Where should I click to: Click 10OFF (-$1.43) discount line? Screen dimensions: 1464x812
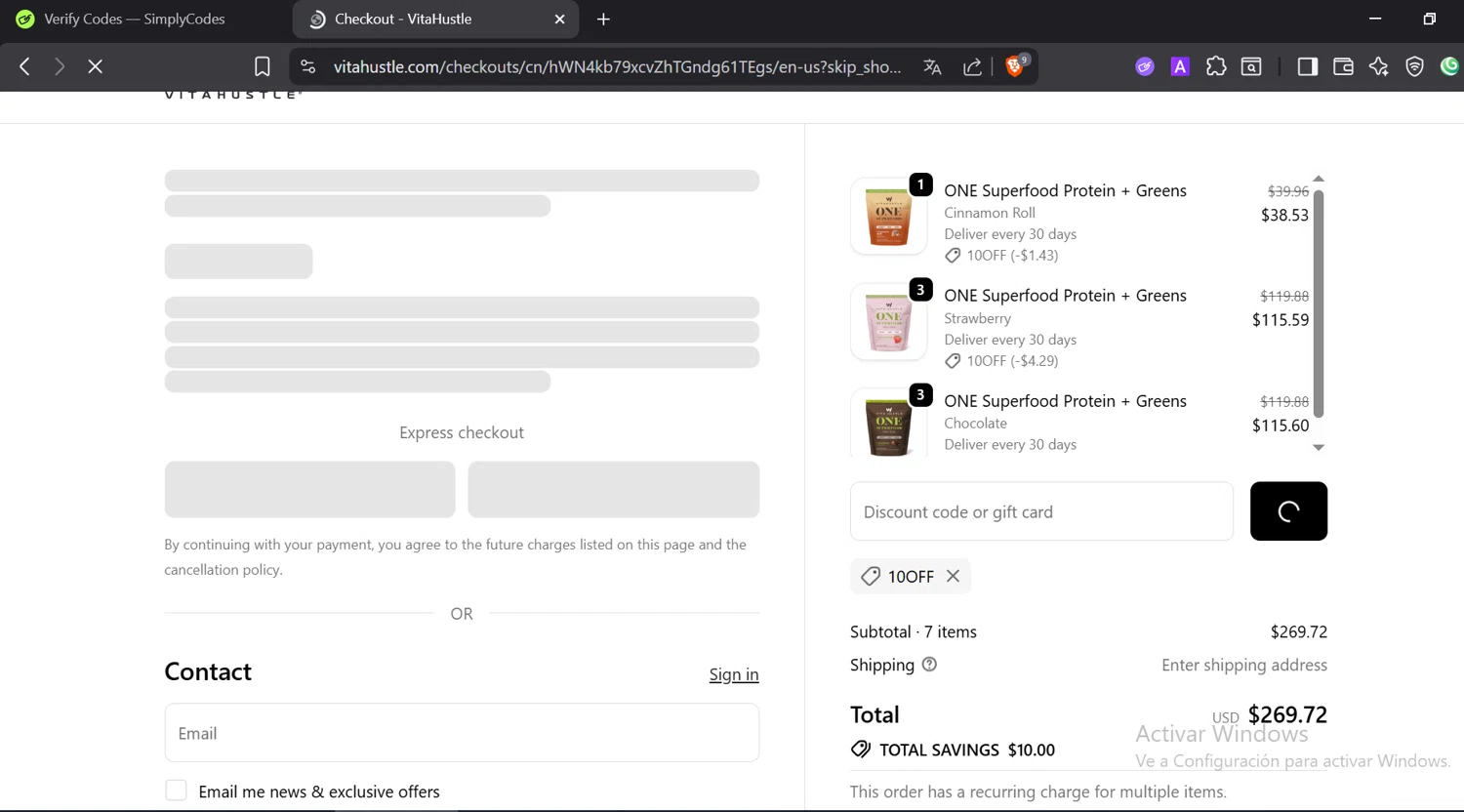tap(1002, 255)
